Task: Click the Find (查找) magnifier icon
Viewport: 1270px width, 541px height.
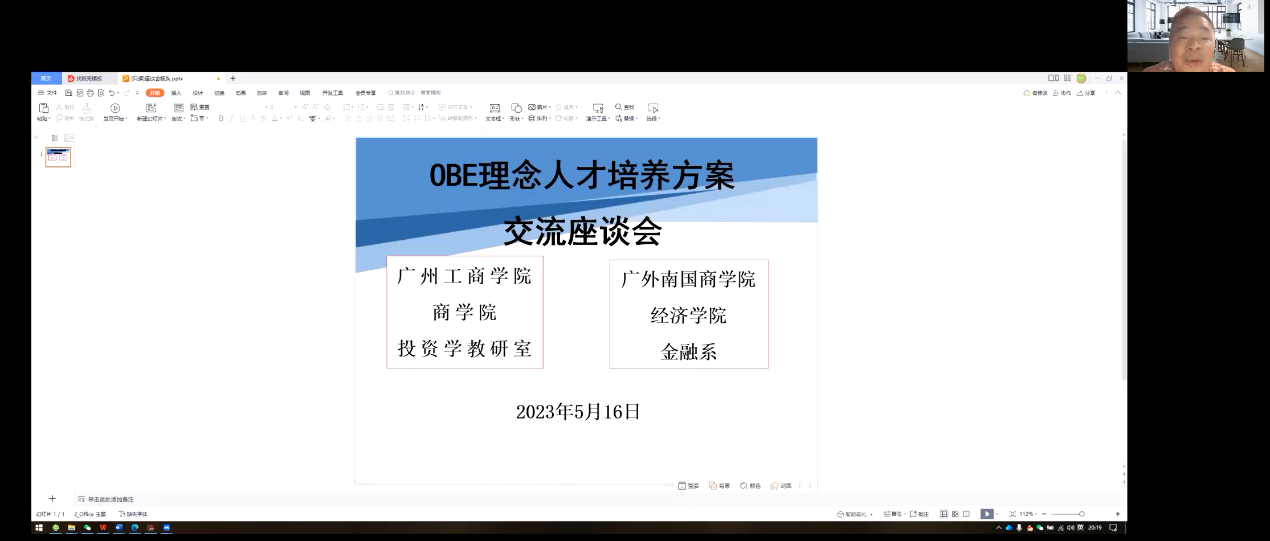Action: coord(619,107)
